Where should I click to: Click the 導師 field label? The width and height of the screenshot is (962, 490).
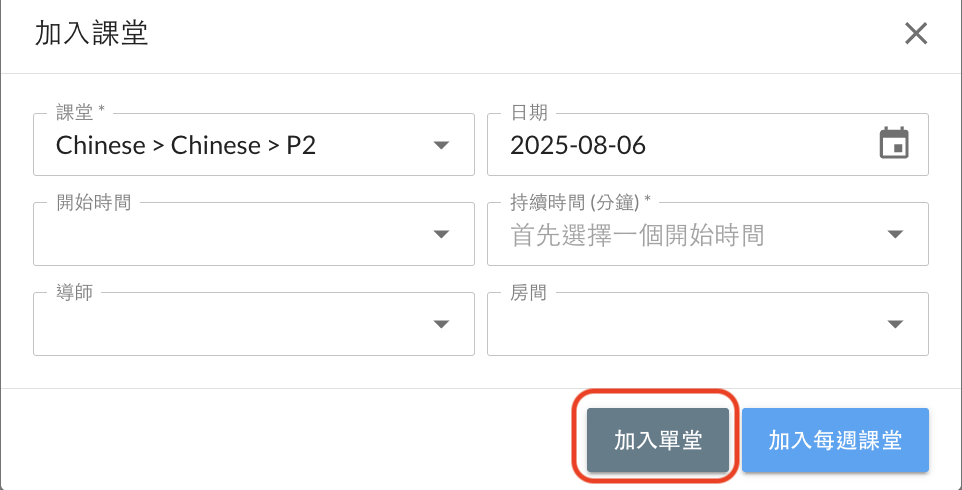(75, 292)
